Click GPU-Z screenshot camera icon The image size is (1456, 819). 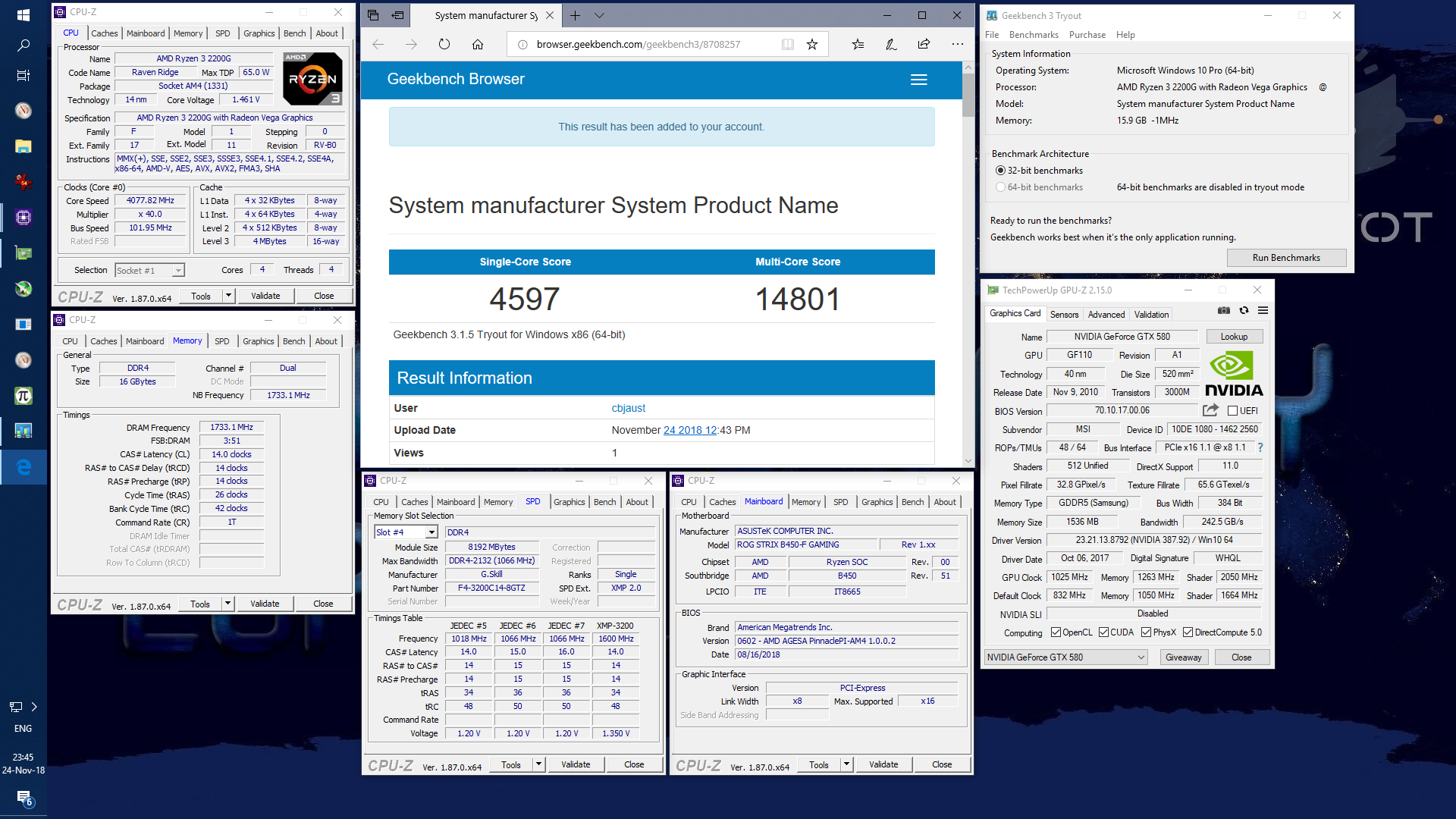coord(1224,310)
